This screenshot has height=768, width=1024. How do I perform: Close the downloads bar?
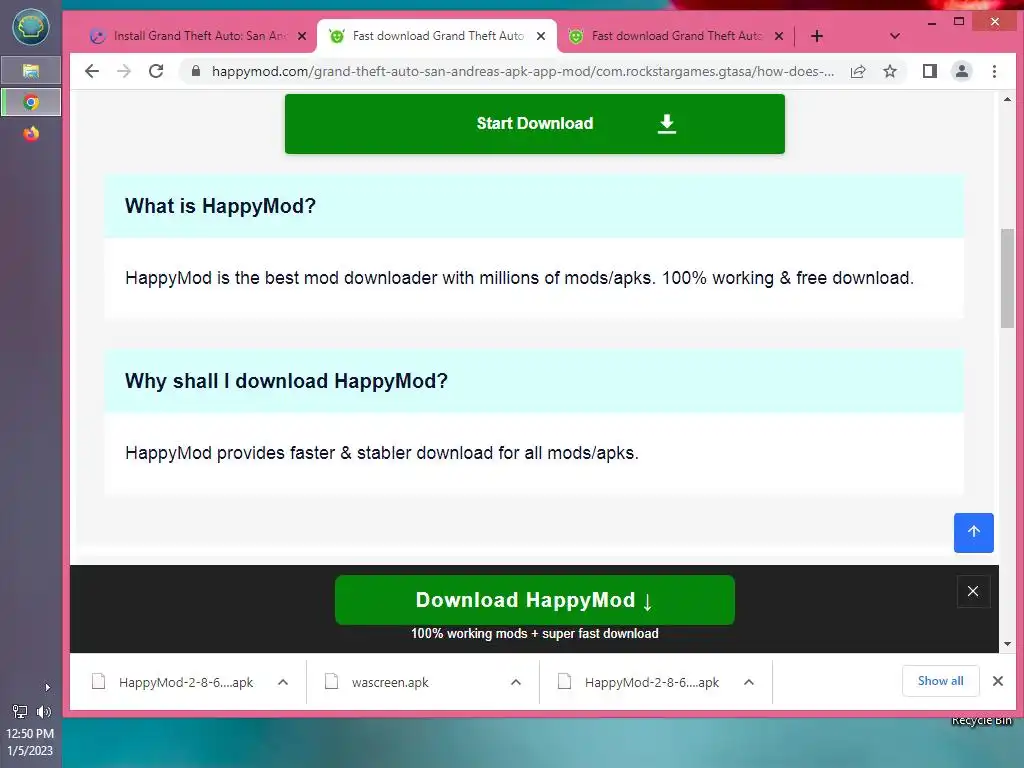click(x=998, y=681)
